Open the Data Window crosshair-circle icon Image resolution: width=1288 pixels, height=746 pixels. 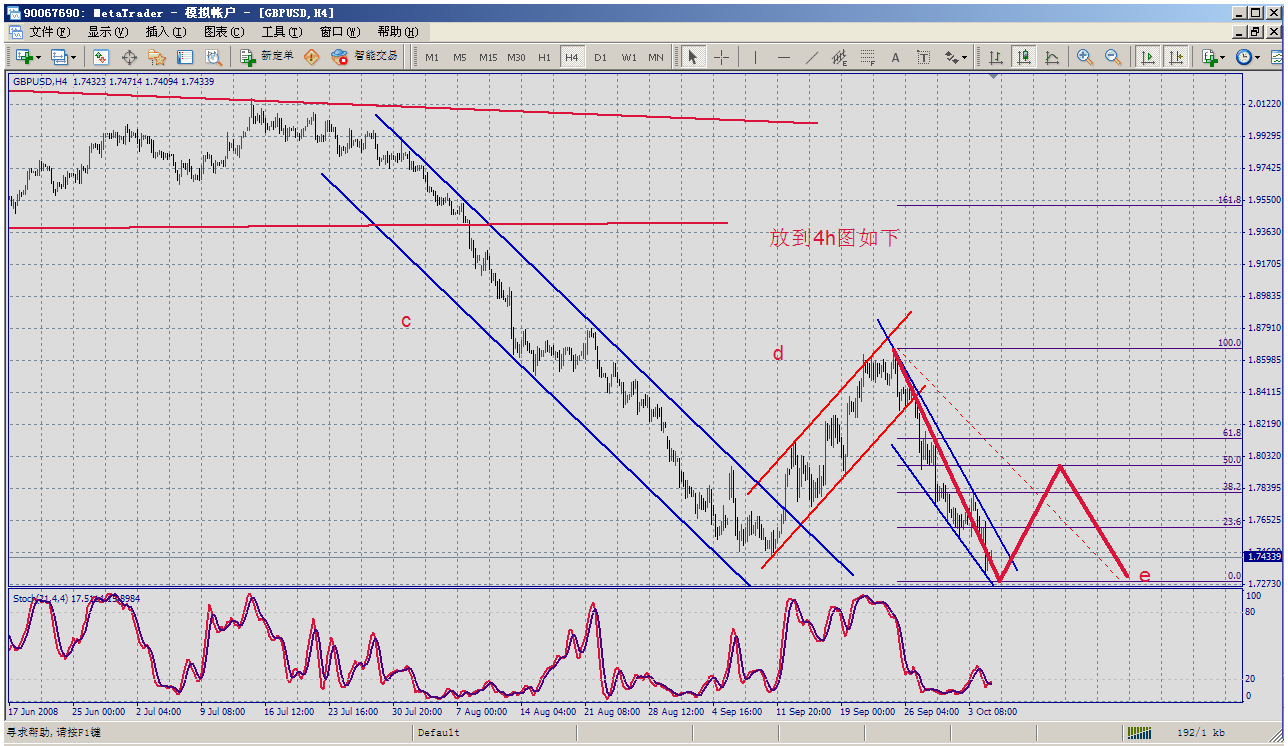129,57
